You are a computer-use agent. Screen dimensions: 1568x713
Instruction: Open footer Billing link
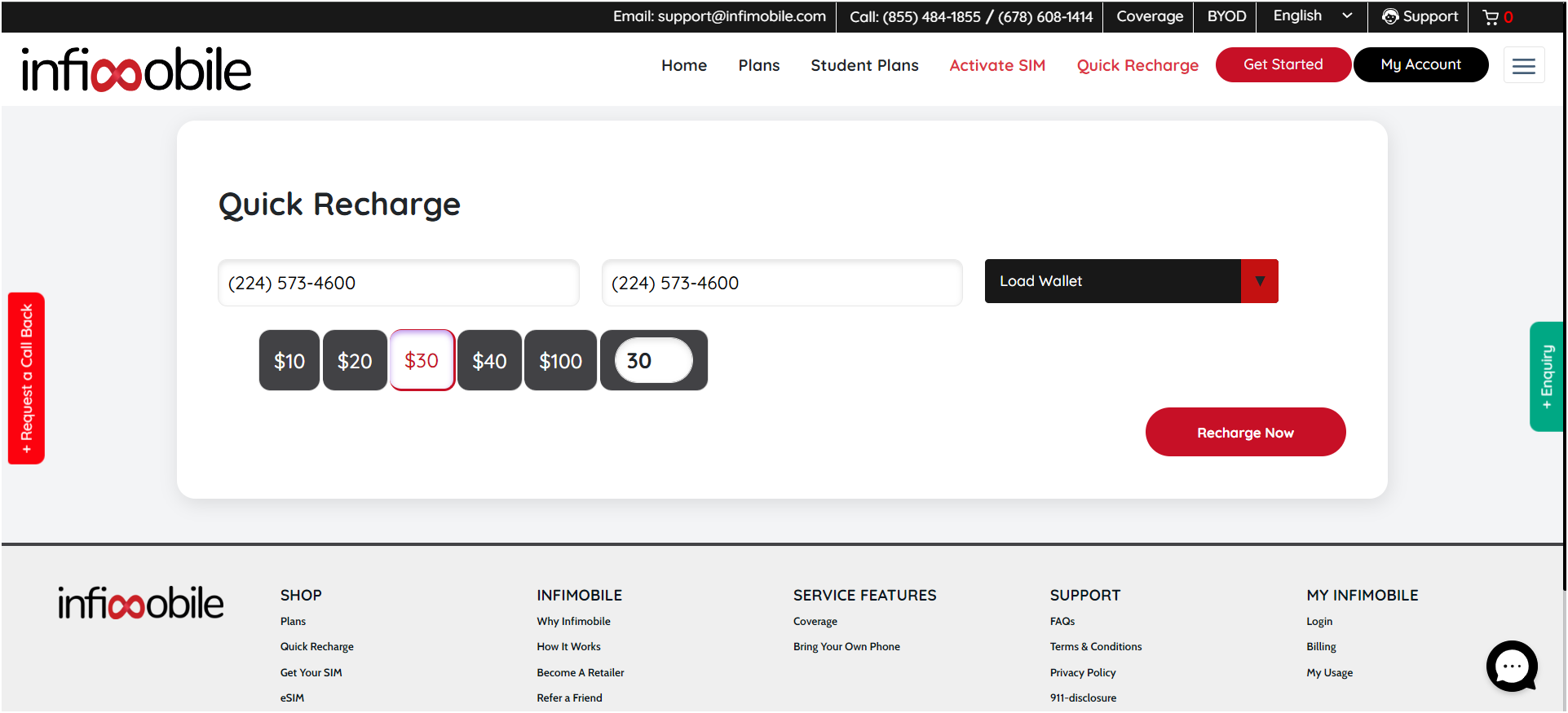[x=1321, y=646]
